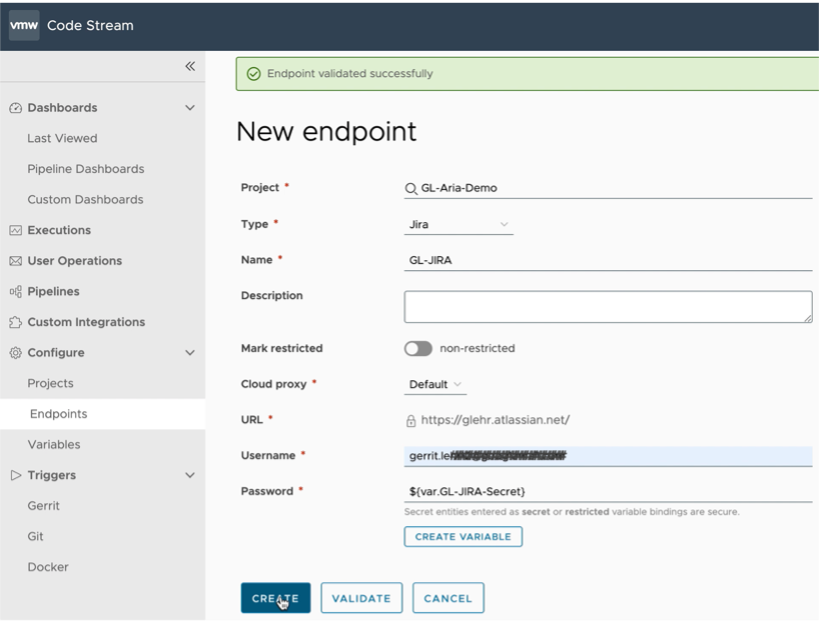
Task: Open Pipelines section
Action: [53, 292]
